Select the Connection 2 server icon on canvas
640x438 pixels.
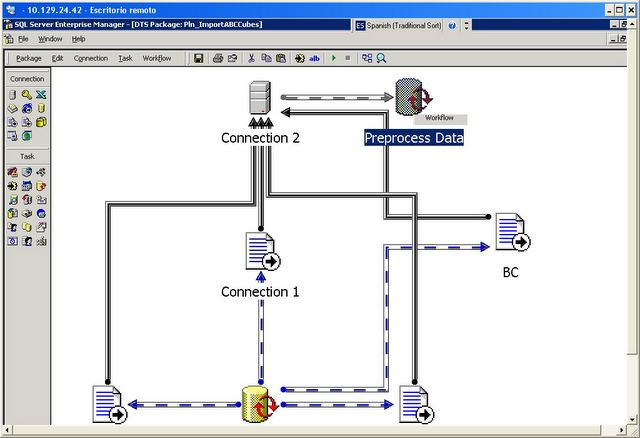[260, 98]
